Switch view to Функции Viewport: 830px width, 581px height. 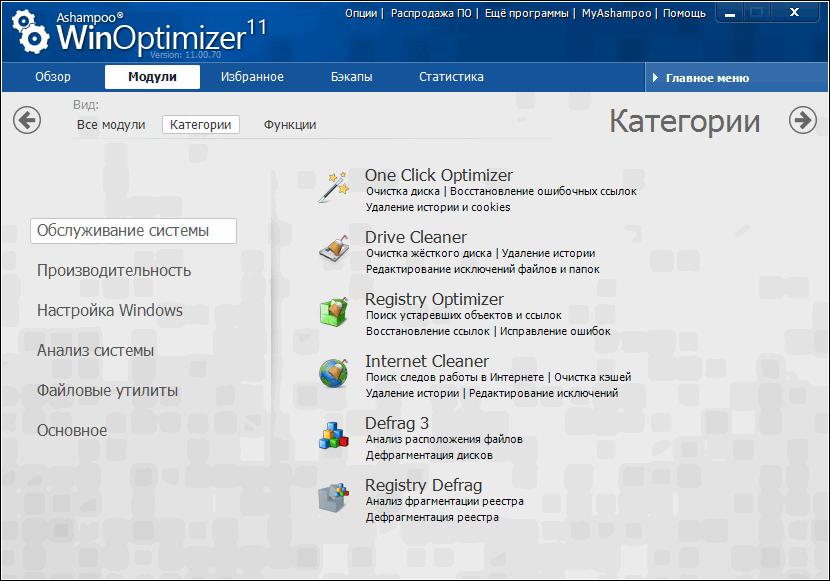click(x=290, y=125)
